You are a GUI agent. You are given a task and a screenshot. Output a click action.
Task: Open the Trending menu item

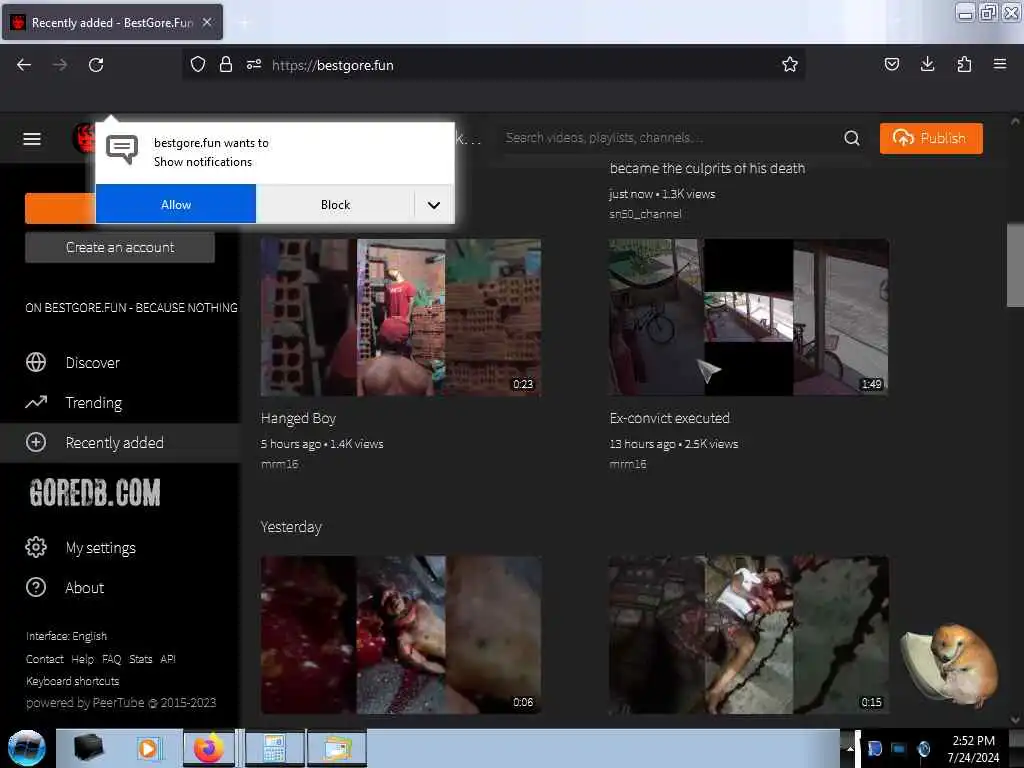(94, 402)
